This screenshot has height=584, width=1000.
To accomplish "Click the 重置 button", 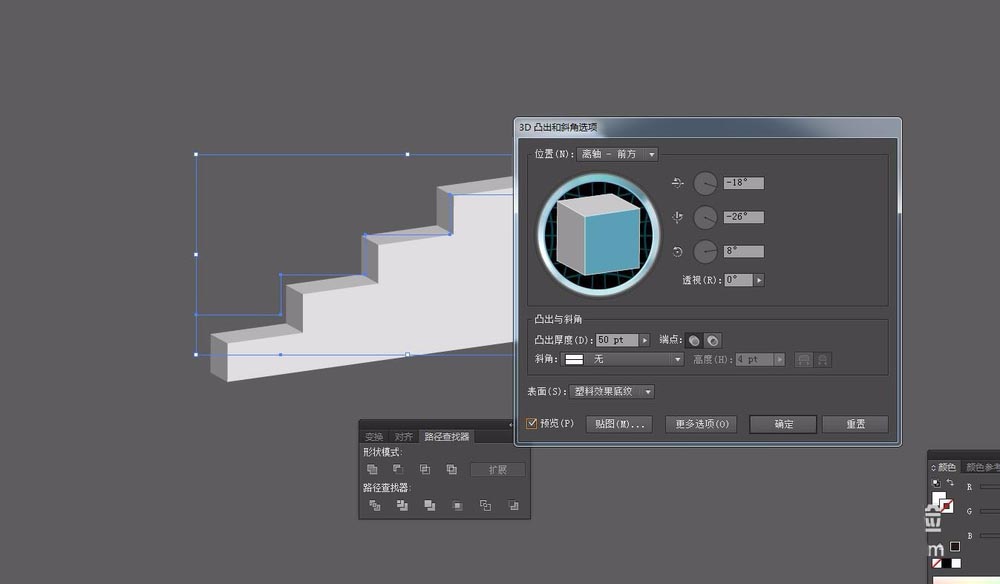I will [855, 425].
